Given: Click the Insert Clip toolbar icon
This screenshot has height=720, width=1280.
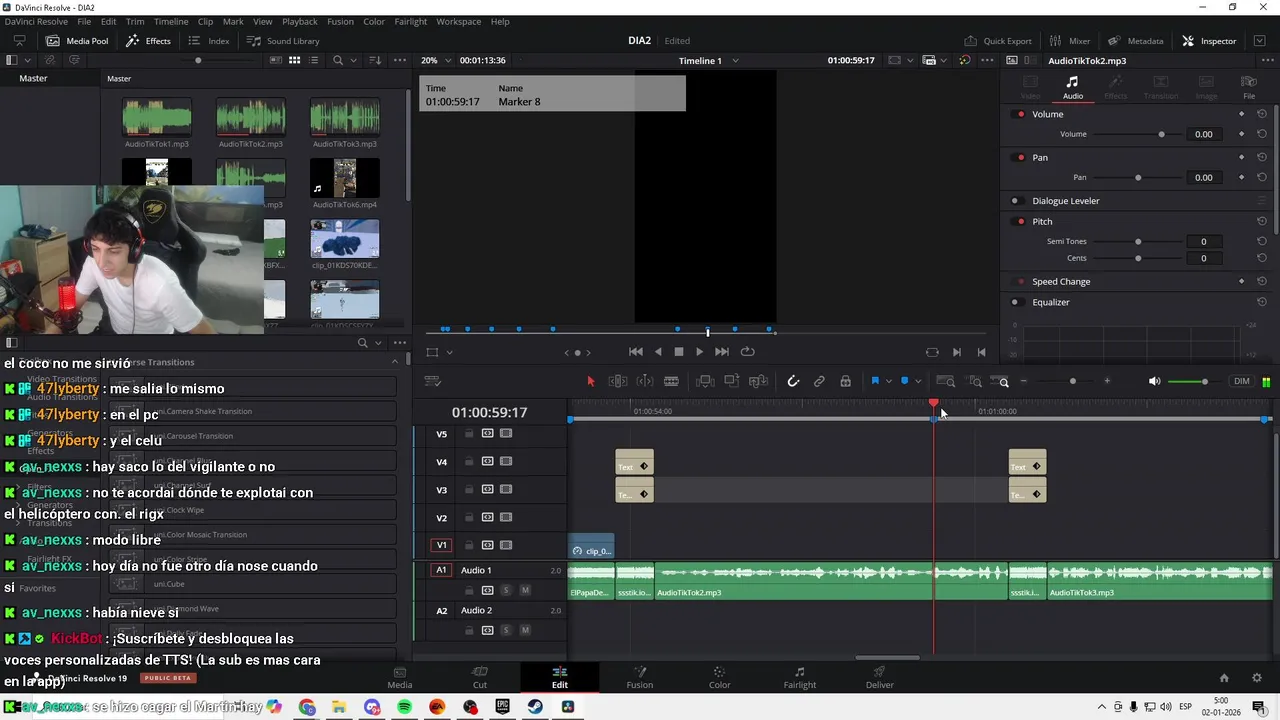Looking at the screenshot, I should click(x=705, y=381).
